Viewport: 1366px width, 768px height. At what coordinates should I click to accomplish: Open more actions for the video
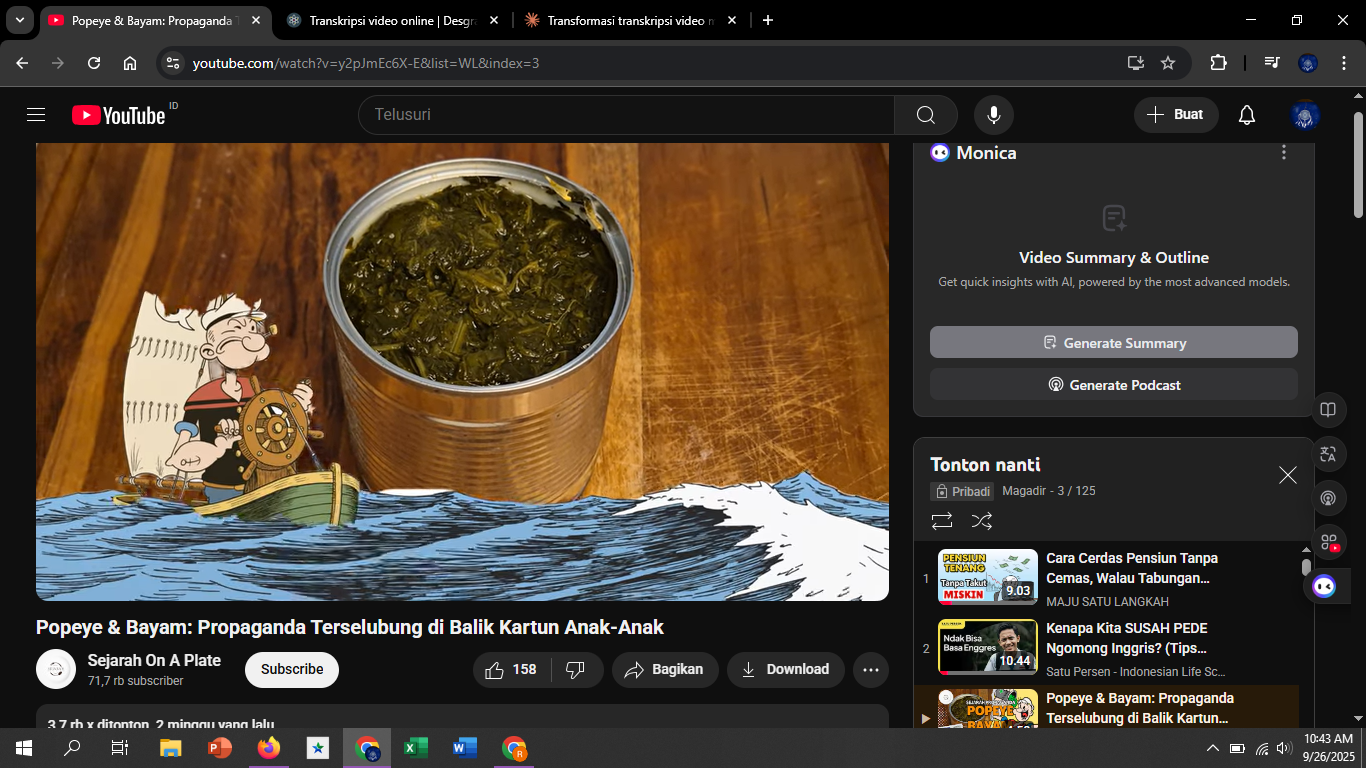click(871, 670)
